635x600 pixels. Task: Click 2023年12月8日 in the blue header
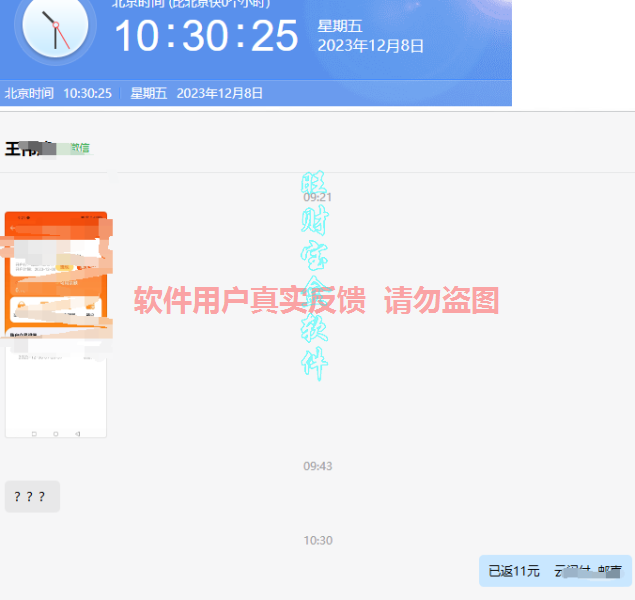[370, 46]
